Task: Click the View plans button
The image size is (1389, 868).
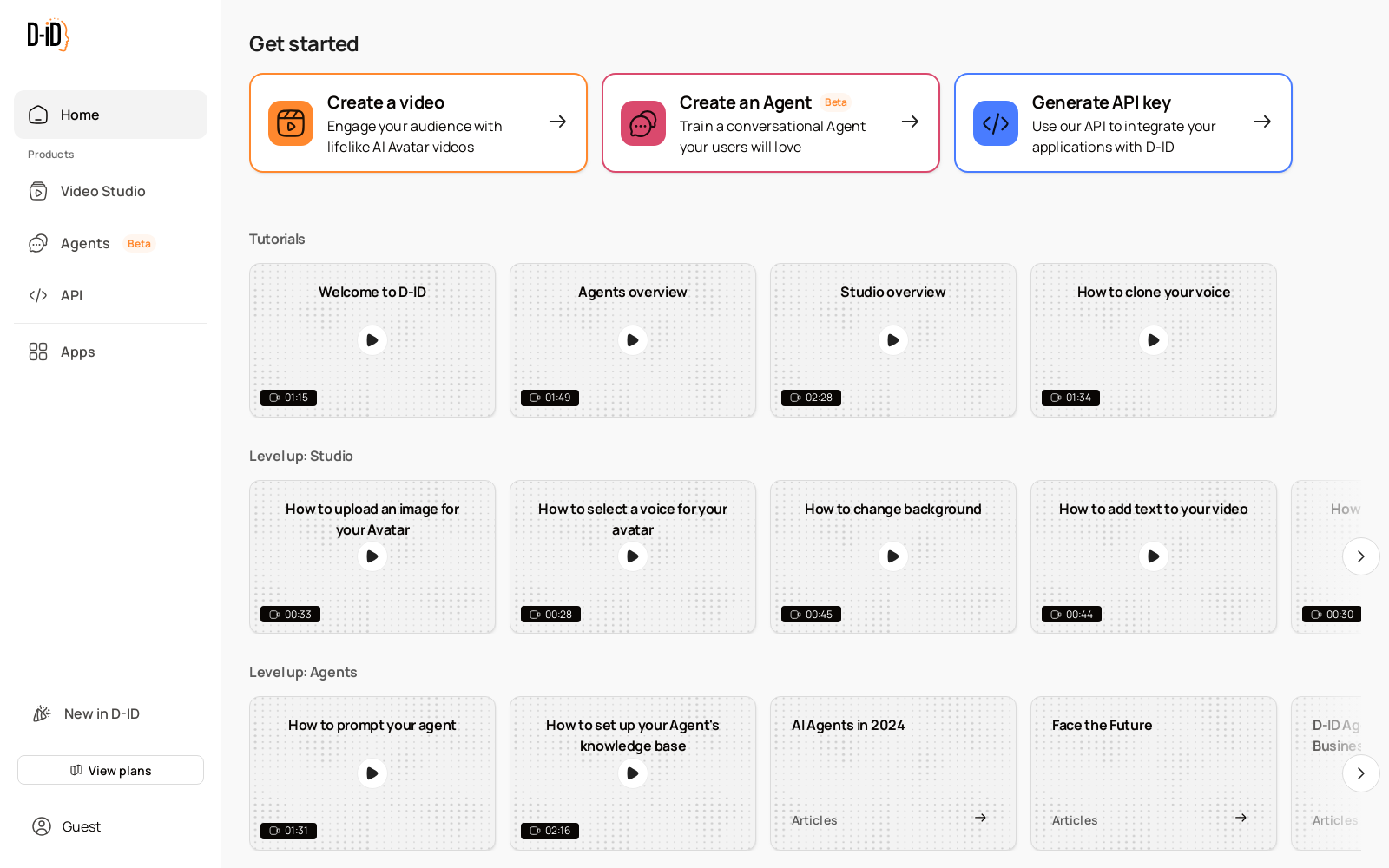Action: coord(110,770)
